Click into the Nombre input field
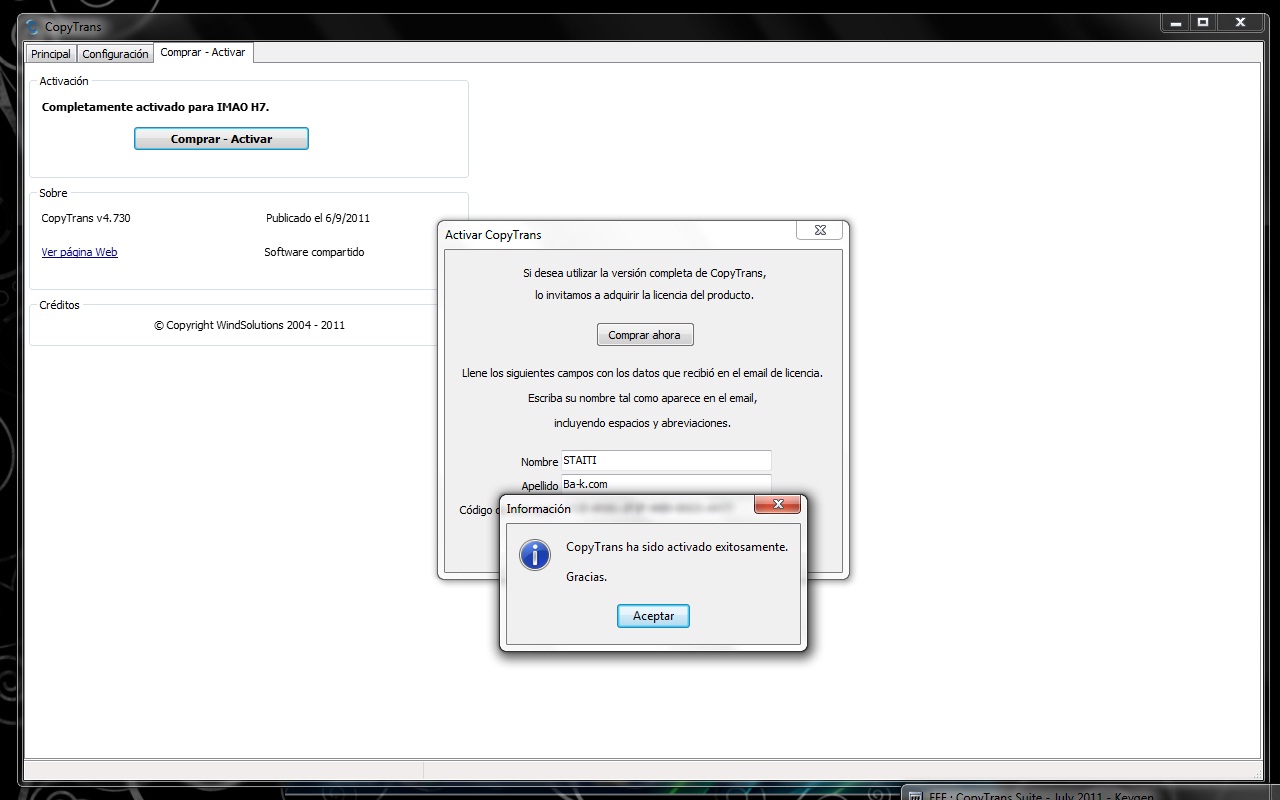Screen dimensions: 1280x800 [x=666, y=461]
